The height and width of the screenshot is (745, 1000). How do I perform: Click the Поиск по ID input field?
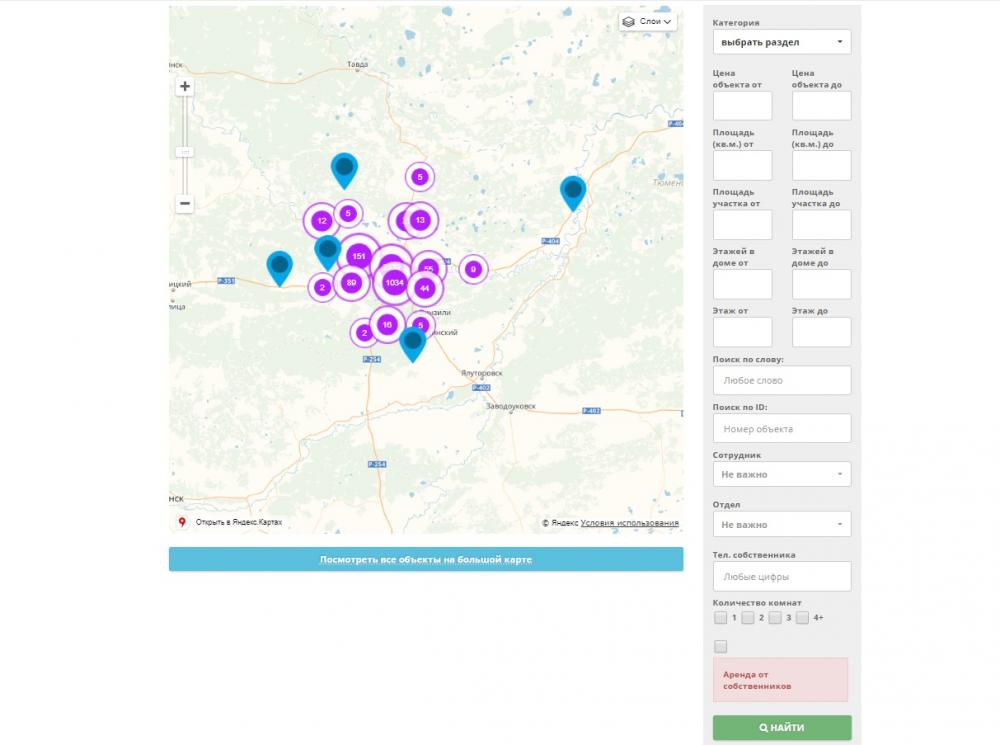782,429
